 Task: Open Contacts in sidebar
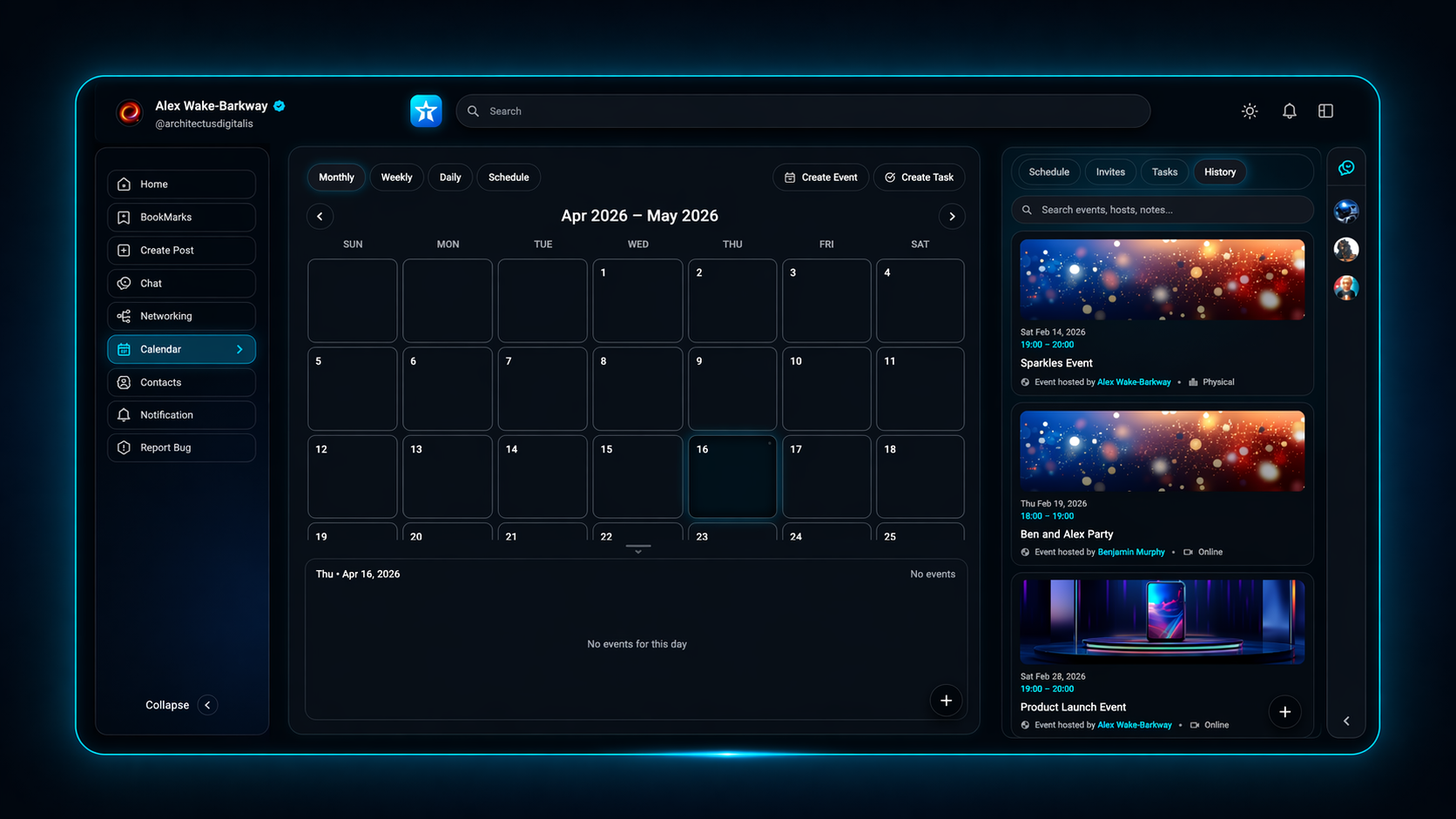point(181,383)
